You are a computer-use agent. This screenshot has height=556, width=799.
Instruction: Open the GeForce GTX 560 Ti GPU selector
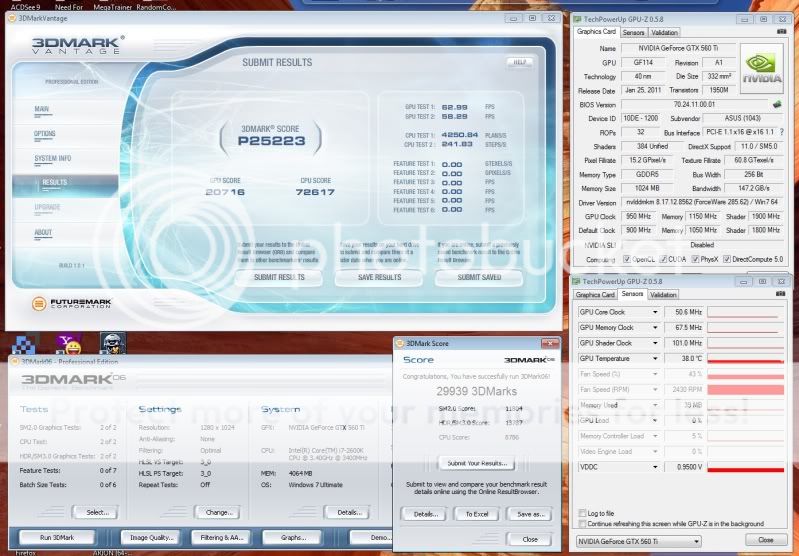(x=639, y=541)
